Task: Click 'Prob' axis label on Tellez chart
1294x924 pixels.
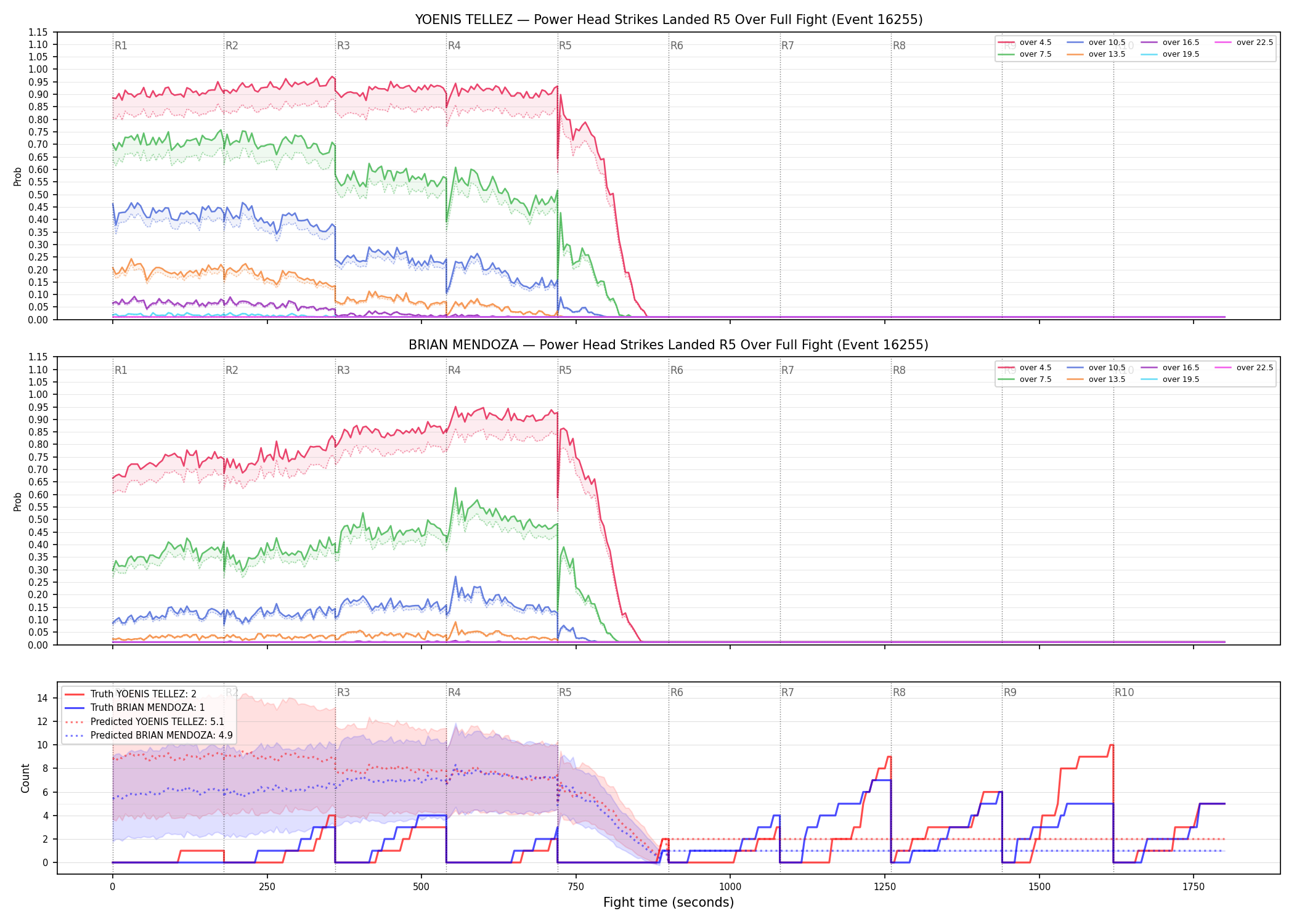Action: pos(18,176)
